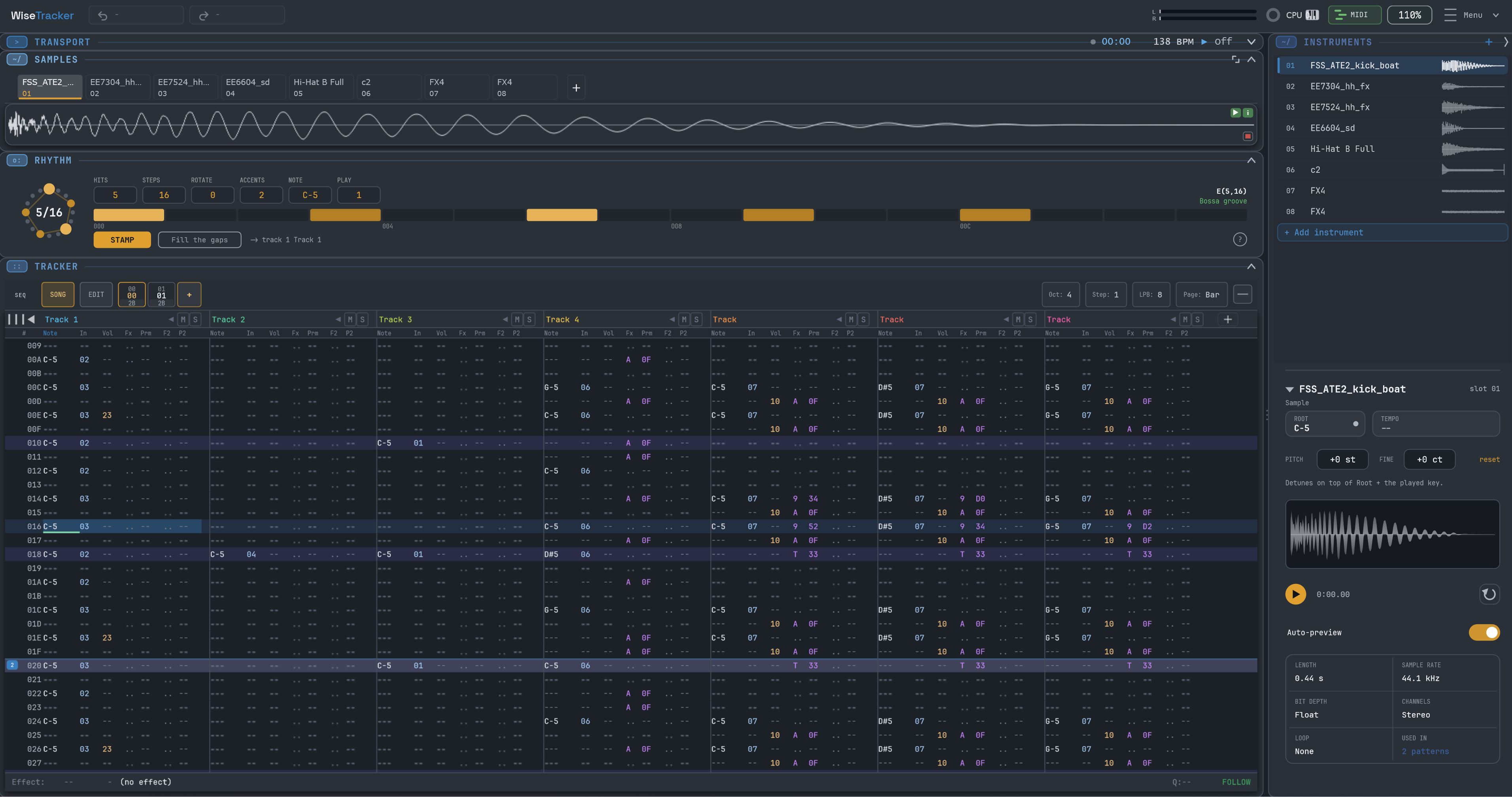
Task: Click the reset pitch link
Action: pos(1489,459)
